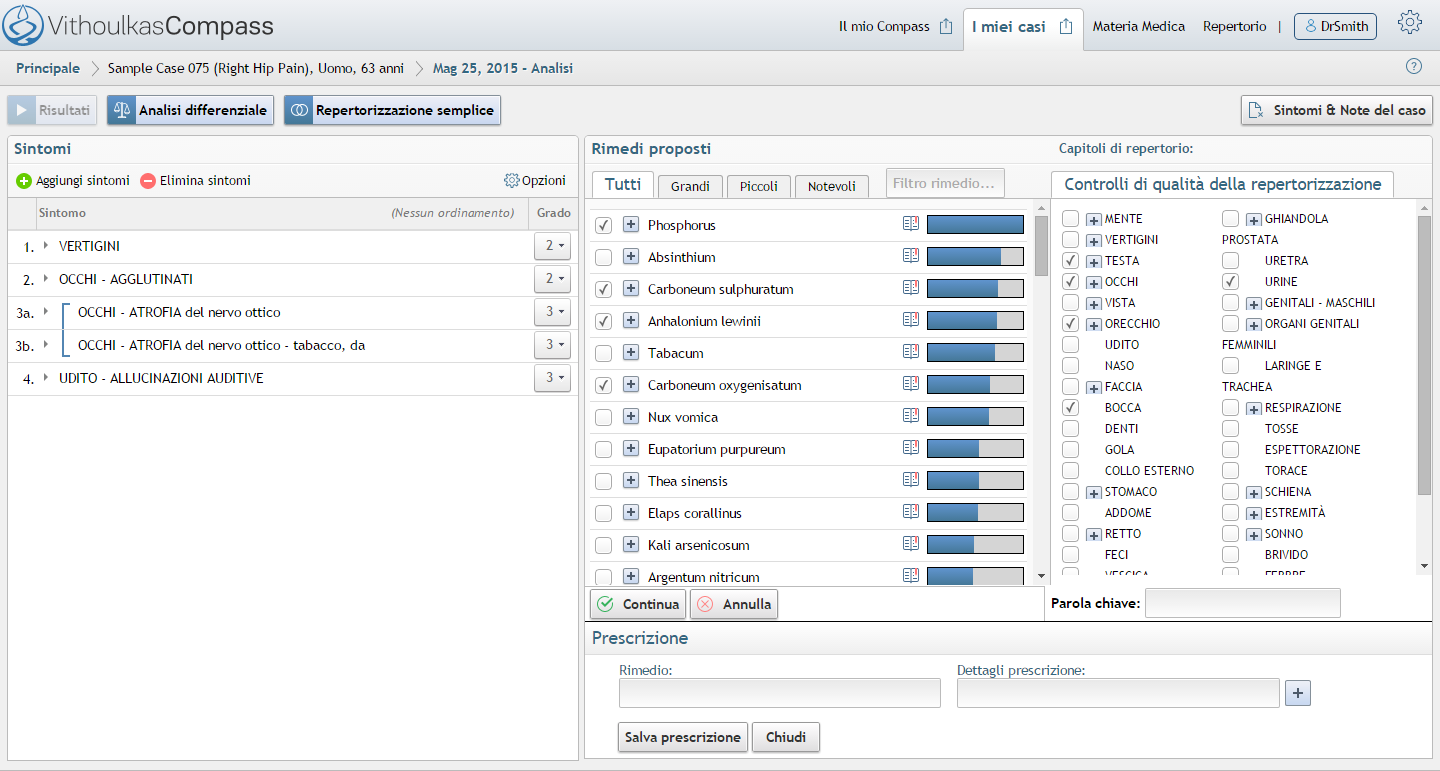Screen dimensions: 1440x771
Task: Check the MENTE chapter checkbox
Action: [x=1071, y=218]
